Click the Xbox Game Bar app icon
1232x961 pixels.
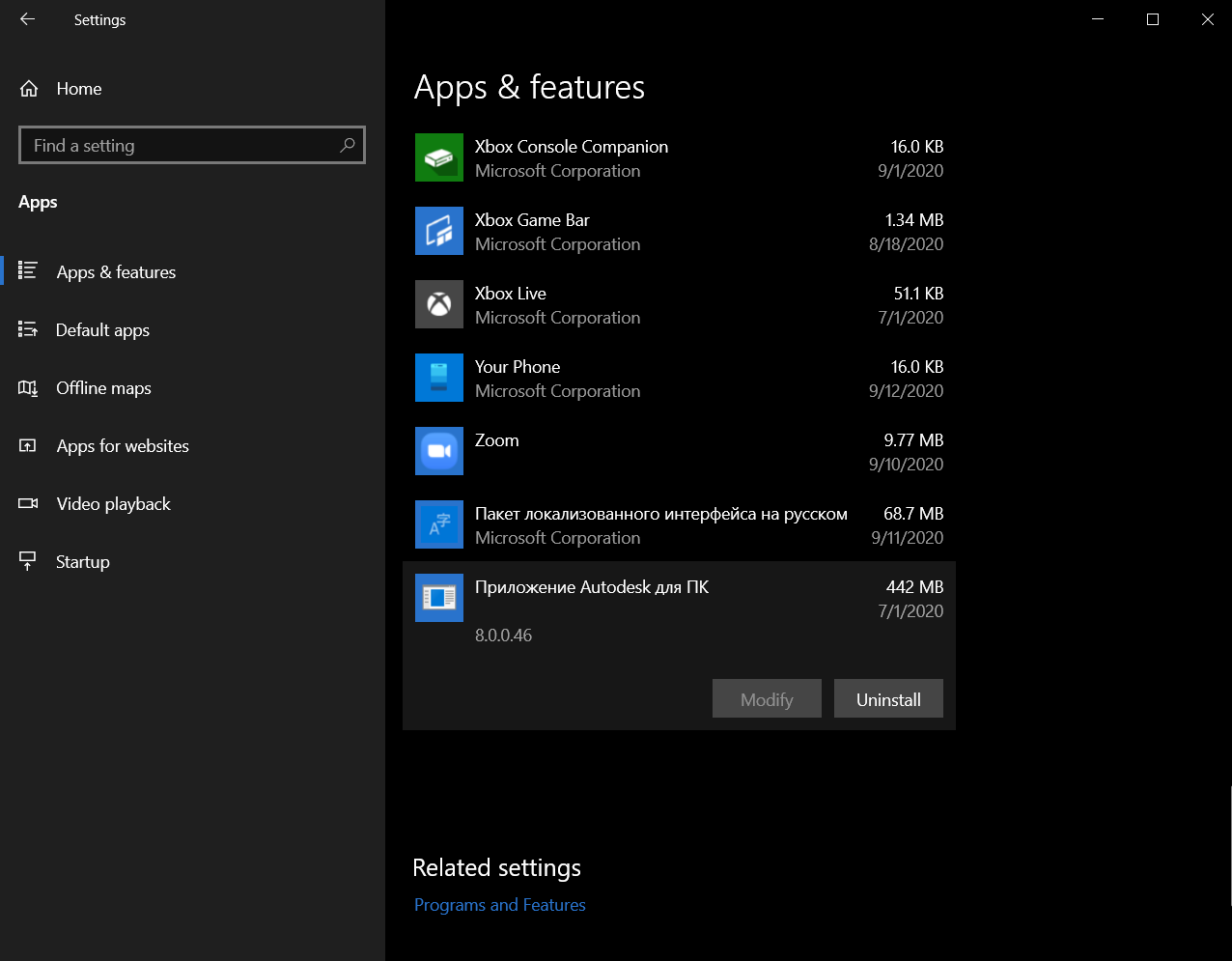coord(439,231)
